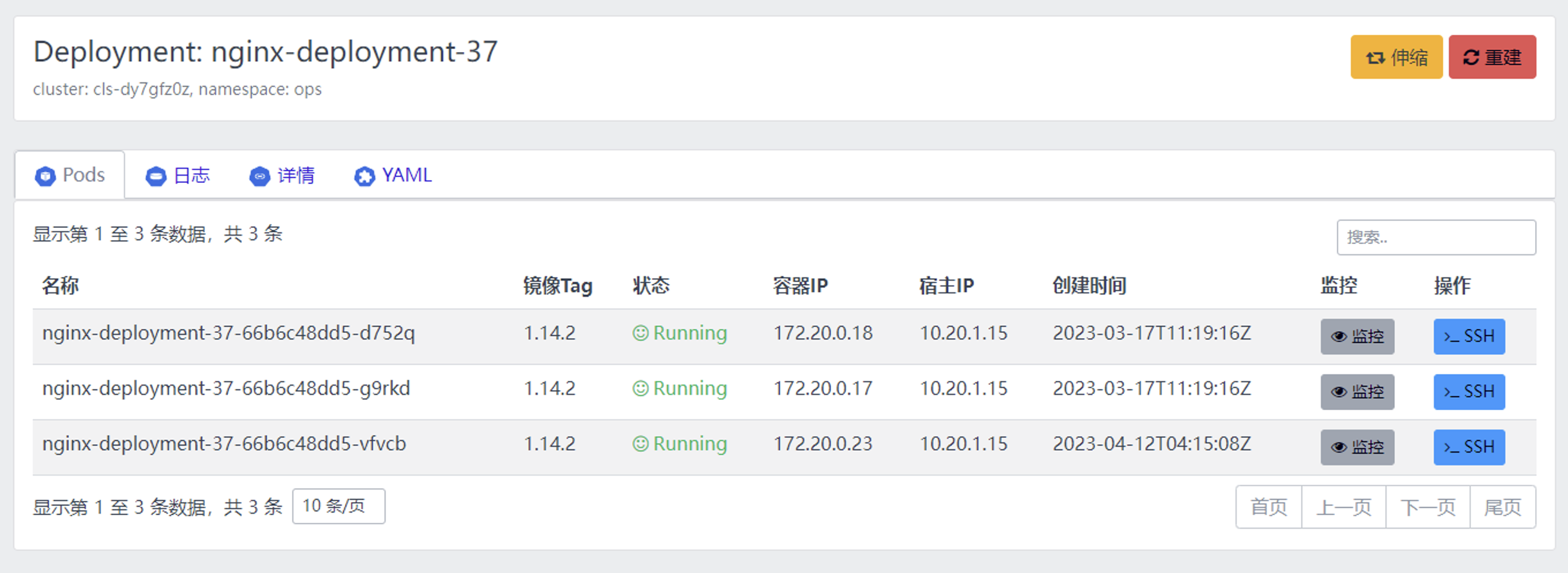Click the Pods tab cube icon

[x=45, y=176]
